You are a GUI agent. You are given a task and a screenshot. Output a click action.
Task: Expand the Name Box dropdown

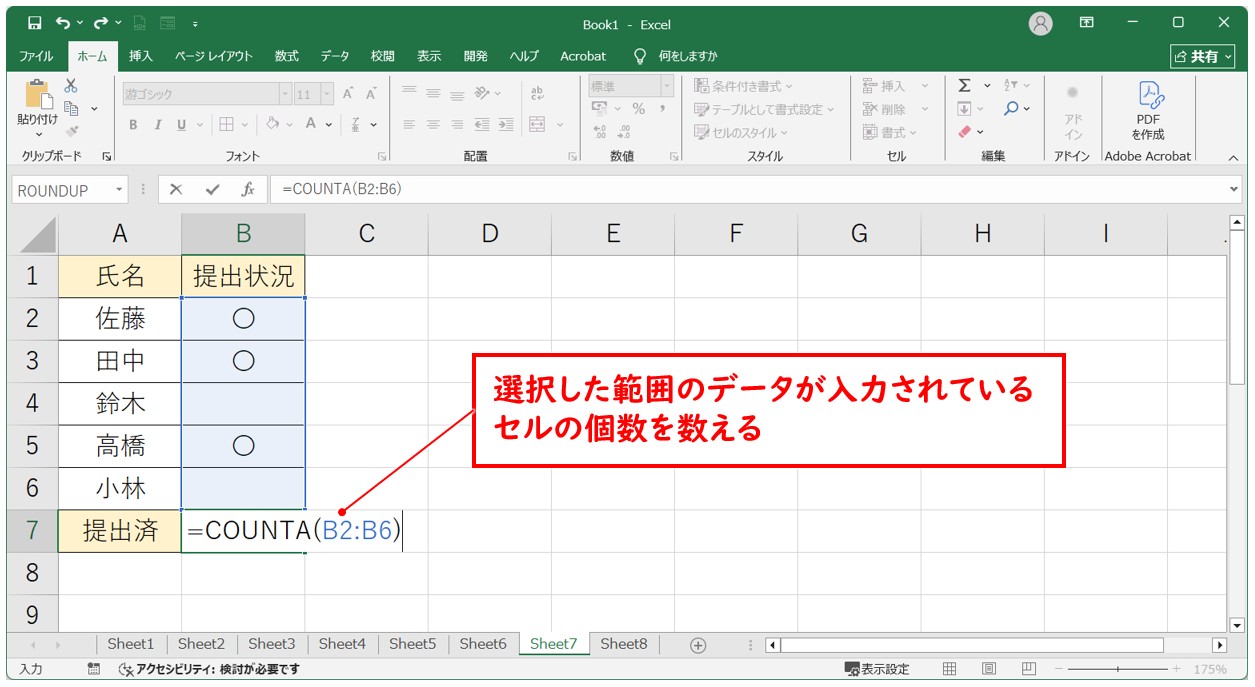[x=120, y=189]
